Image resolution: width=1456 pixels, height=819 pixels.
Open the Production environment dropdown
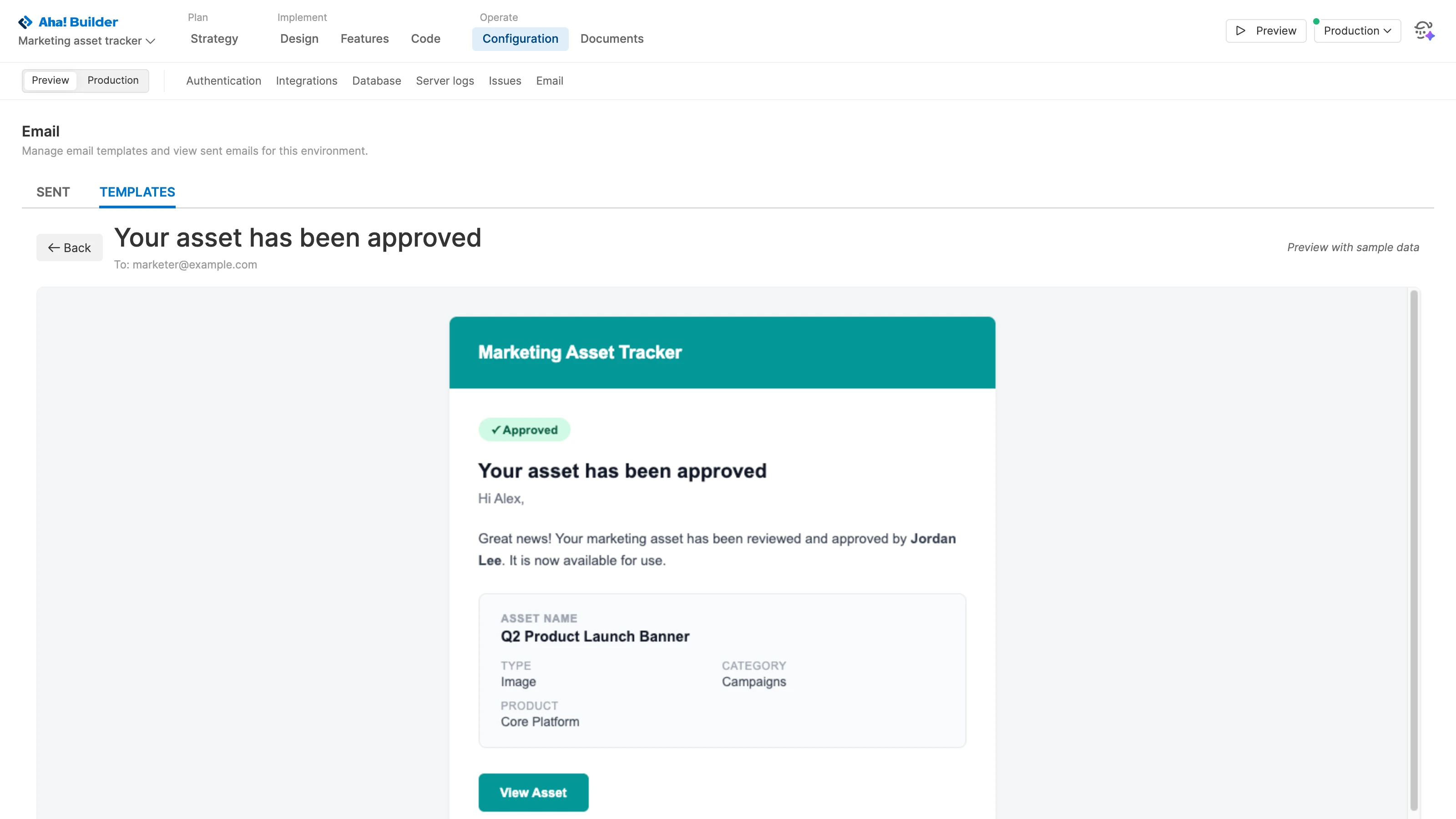[x=1356, y=31]
